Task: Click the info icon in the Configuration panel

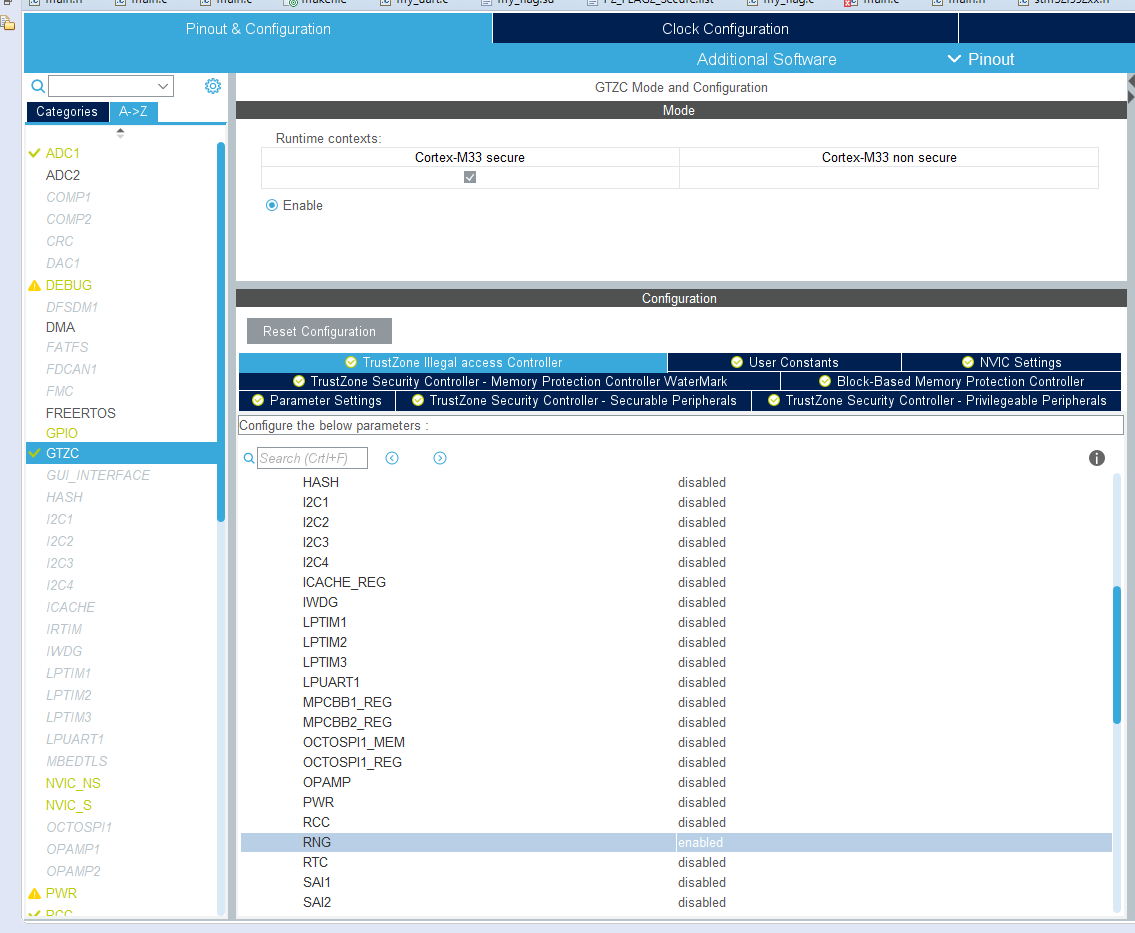Action: coord(1097,458)
